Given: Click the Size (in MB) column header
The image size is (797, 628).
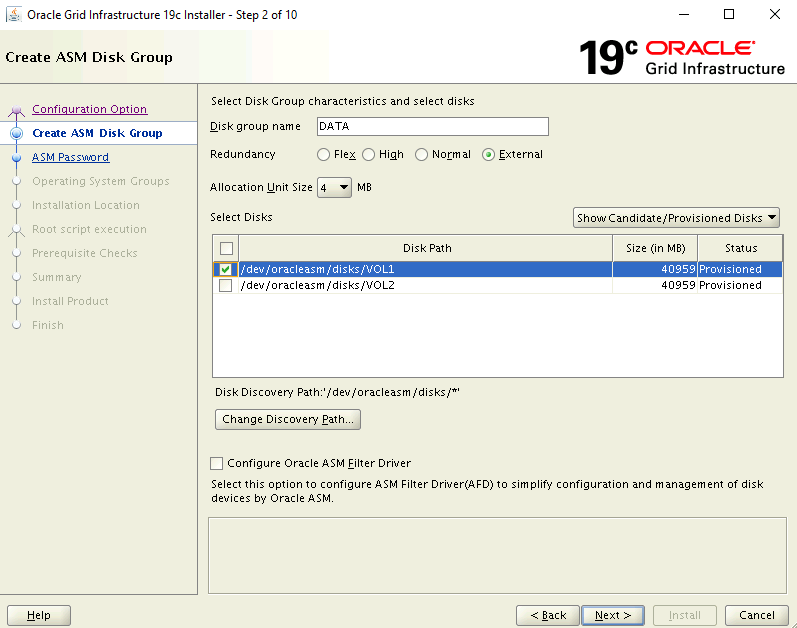Looking at the screenshot, I should tap(655, 248).
